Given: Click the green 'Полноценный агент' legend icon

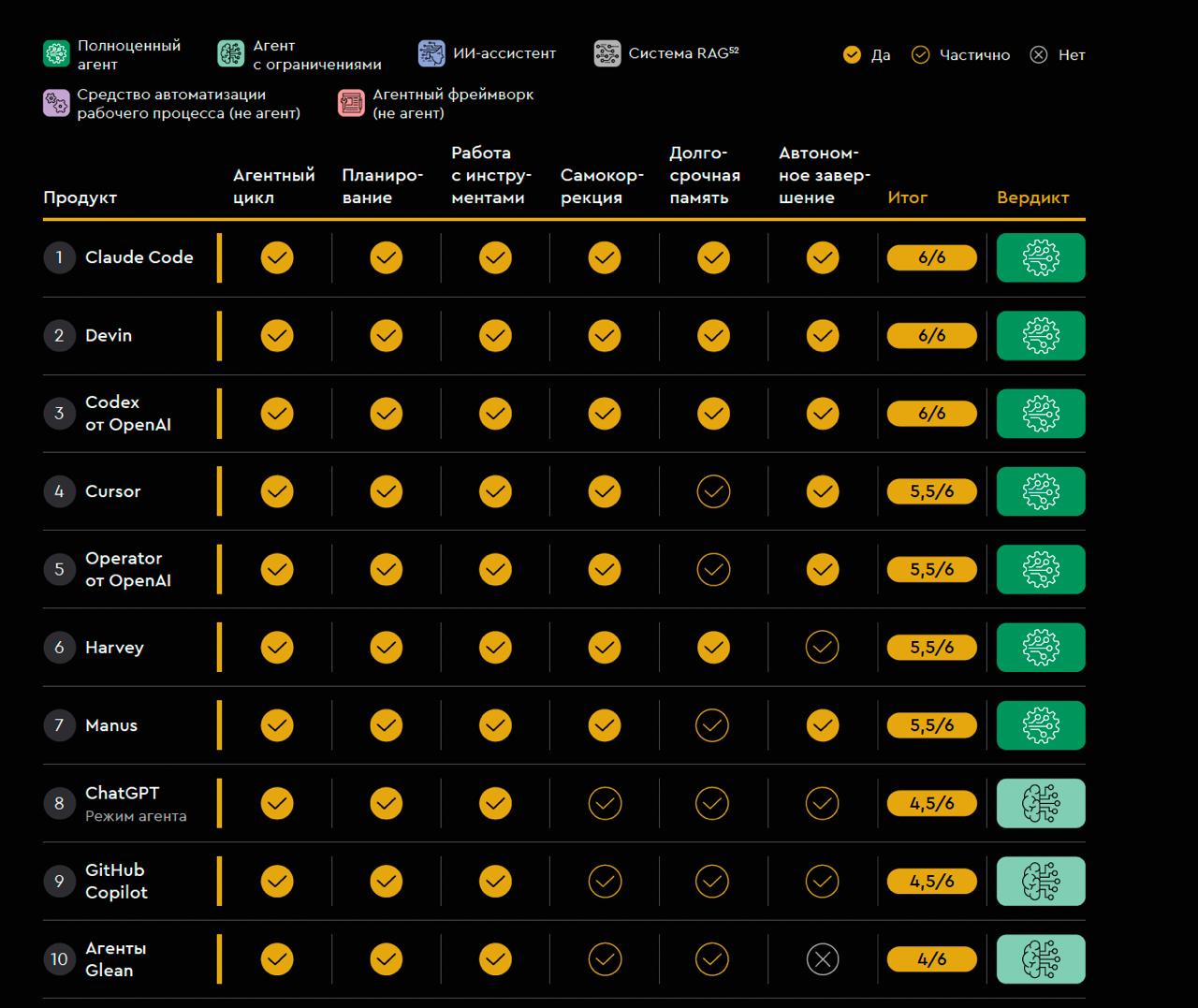Looking at the screenshot, I should (56, 53).
